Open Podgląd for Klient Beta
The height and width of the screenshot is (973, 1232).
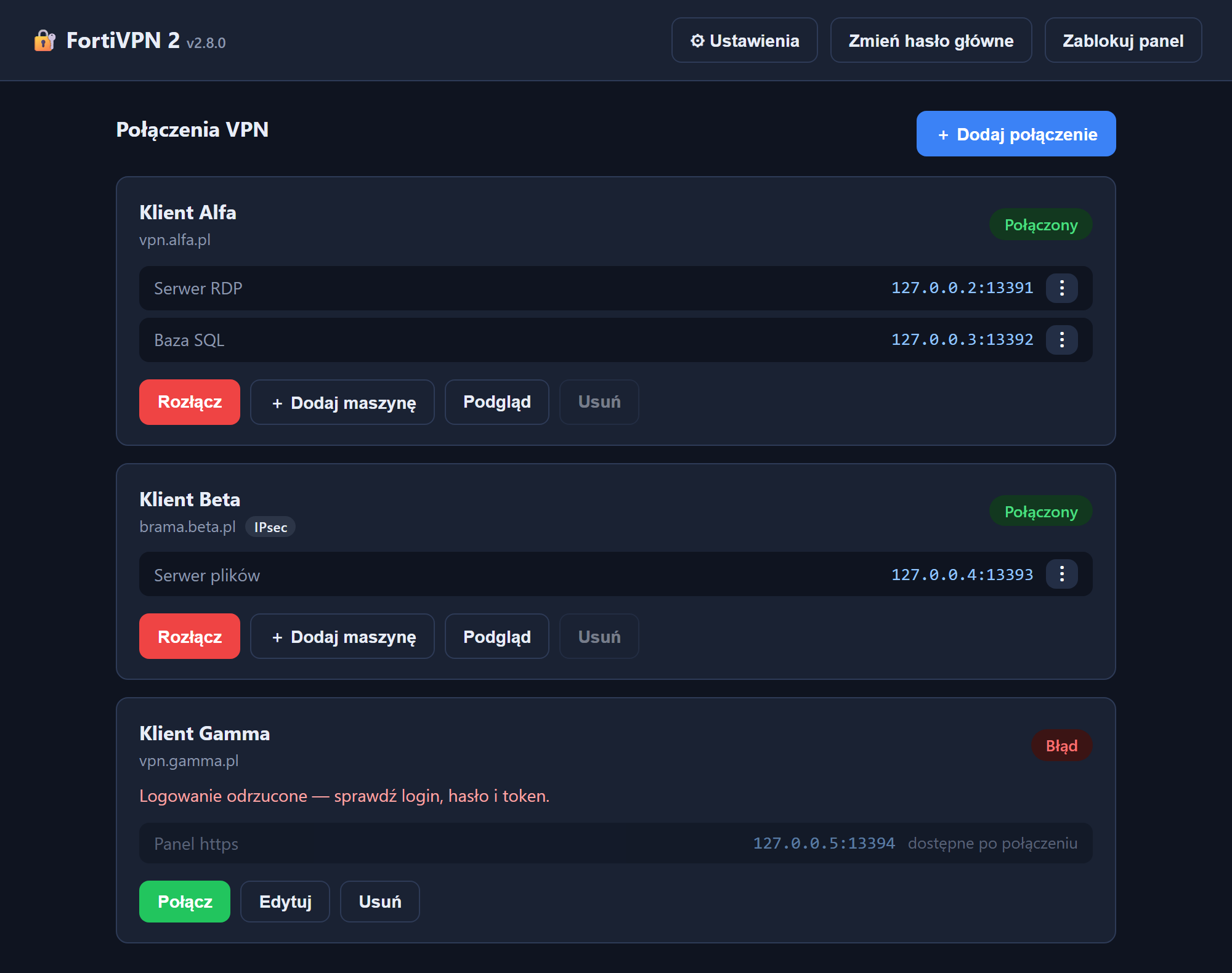[x=496, y=636]
